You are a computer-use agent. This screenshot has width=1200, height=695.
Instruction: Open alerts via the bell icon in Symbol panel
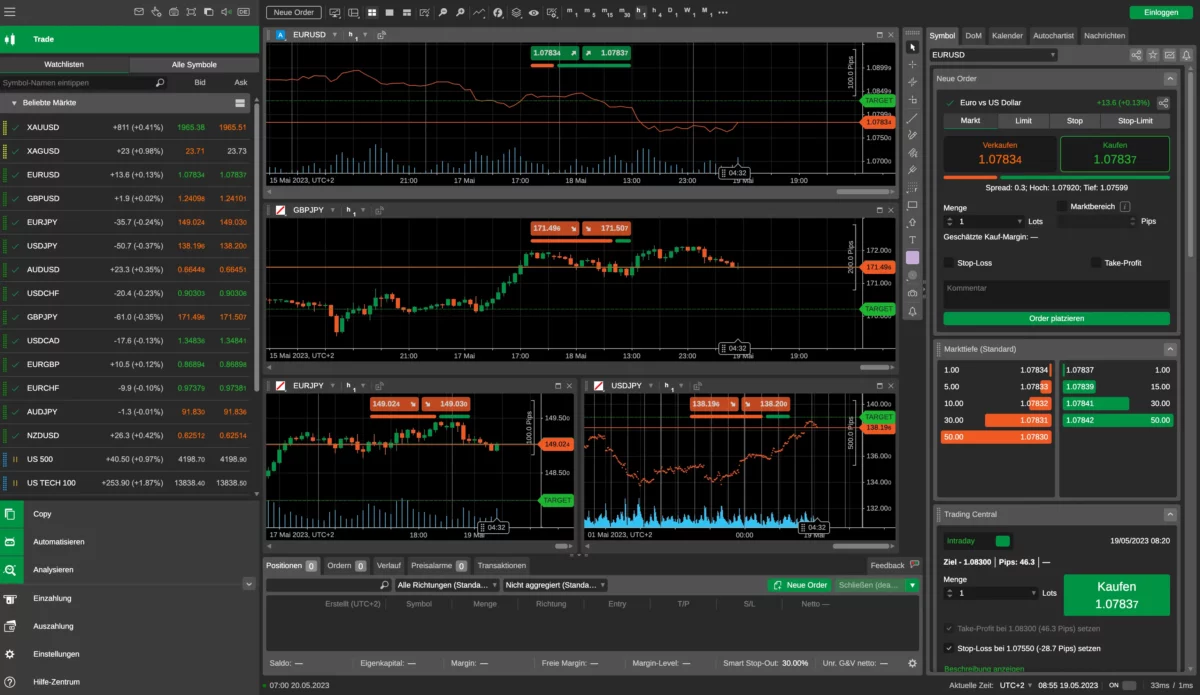[1185, 54]
